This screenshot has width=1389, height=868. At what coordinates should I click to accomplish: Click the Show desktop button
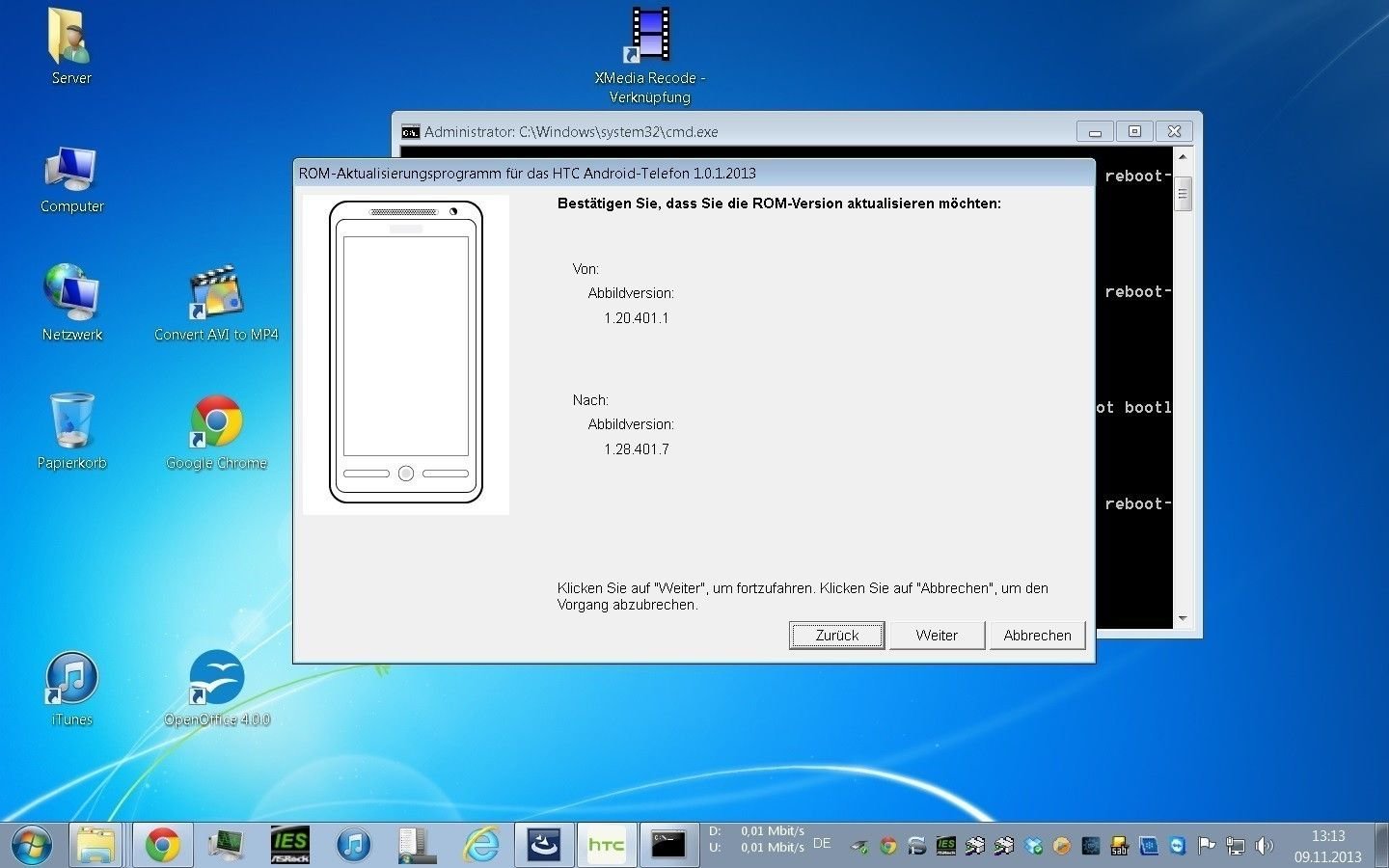tap(1381, 846)
